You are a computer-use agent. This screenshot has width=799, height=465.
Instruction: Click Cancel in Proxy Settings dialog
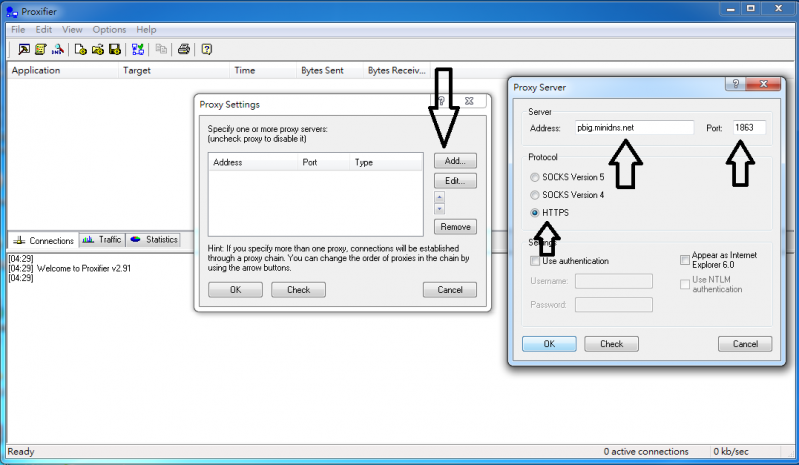tap(449, 290)
